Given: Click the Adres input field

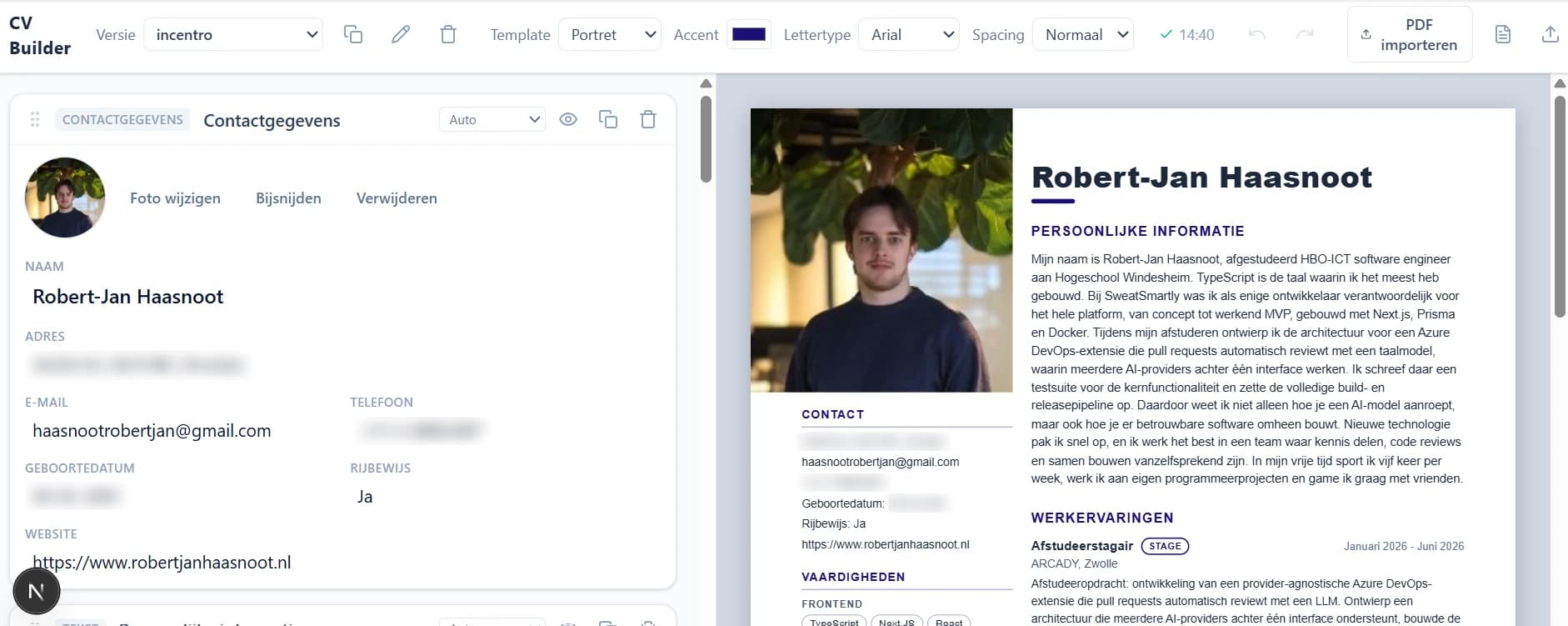Looking at the screenshot, I should pyautogui.click(x=342, y=365).
